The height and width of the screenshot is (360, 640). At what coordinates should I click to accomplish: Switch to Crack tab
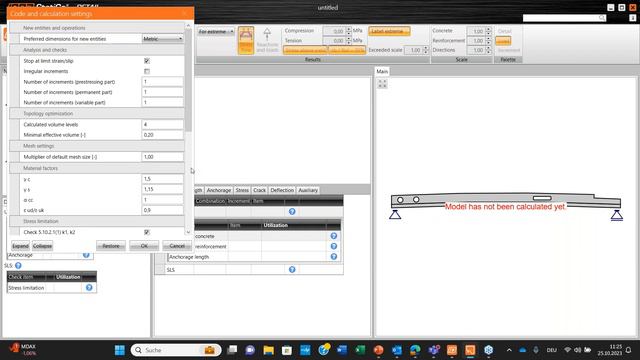click(x=259, y=190)
